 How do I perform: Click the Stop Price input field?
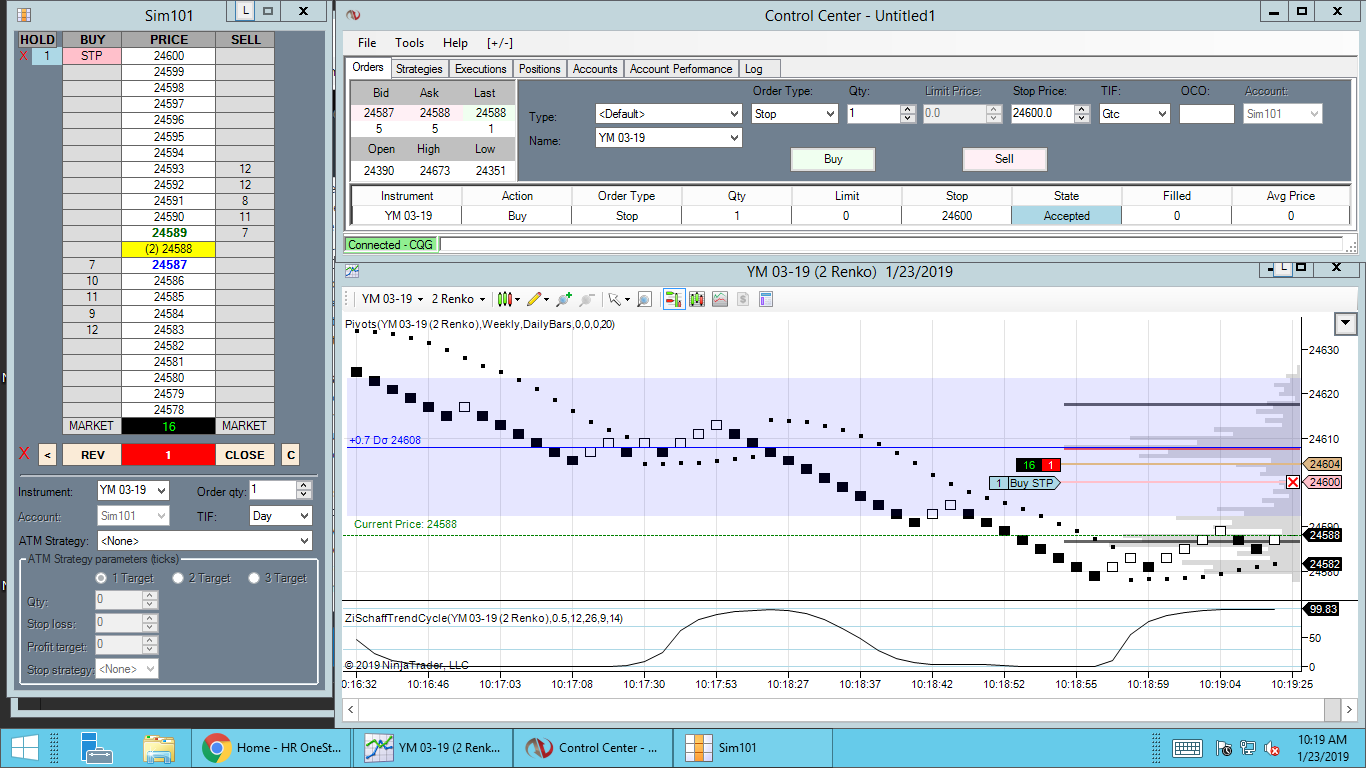tap(1043, 114)
